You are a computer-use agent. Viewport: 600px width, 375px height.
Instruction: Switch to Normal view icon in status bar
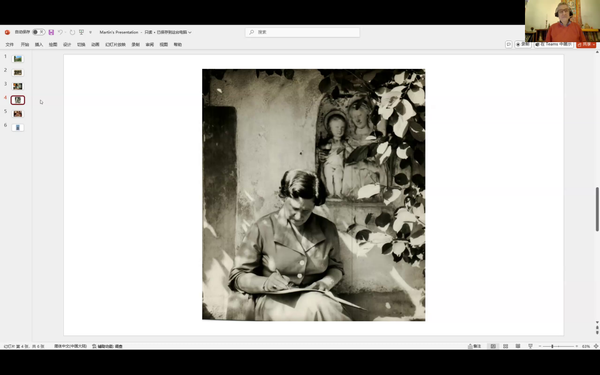(x=493, y=346)
